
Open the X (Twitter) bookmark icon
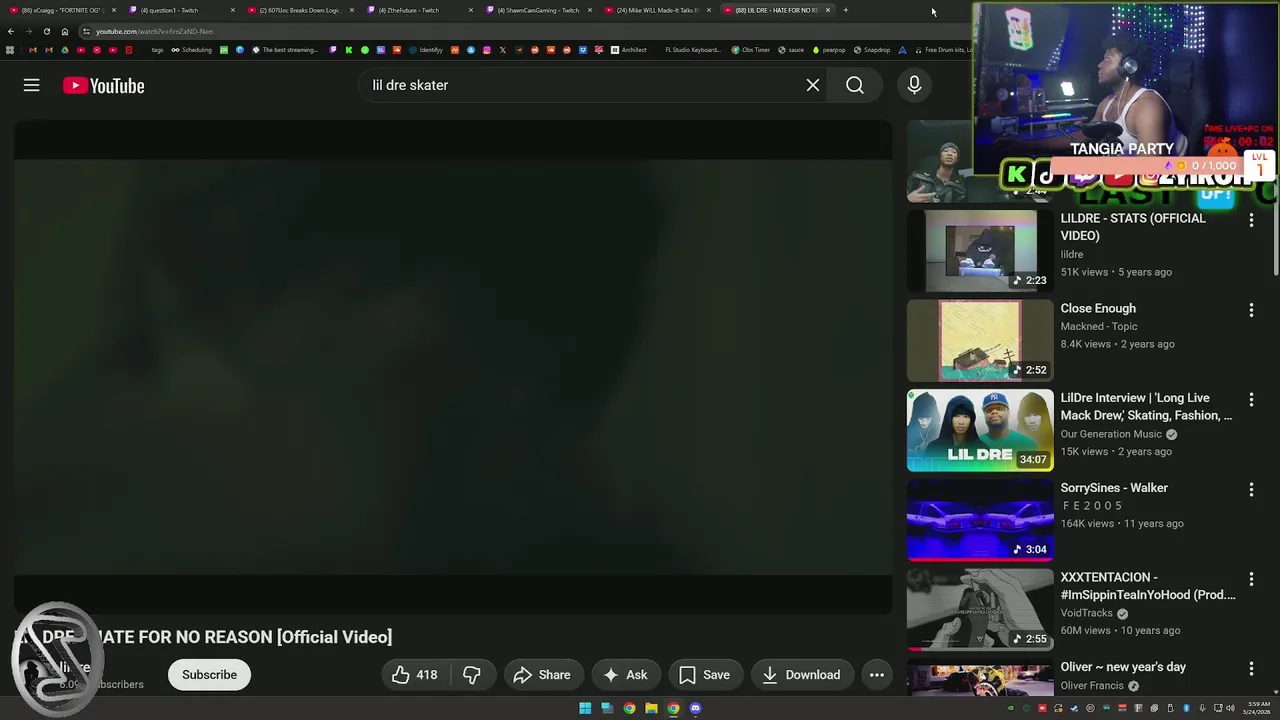pos(503,50)
